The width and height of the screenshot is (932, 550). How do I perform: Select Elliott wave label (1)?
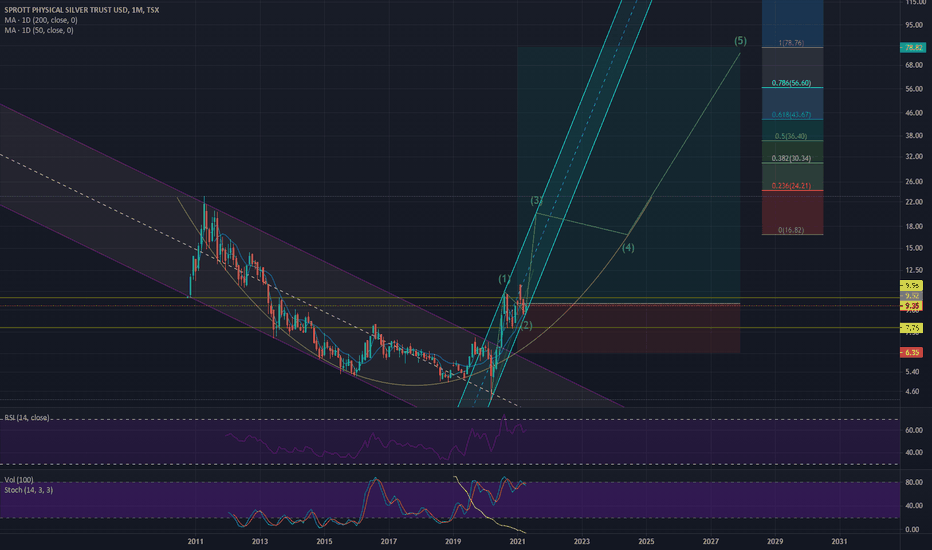point(505,278)
